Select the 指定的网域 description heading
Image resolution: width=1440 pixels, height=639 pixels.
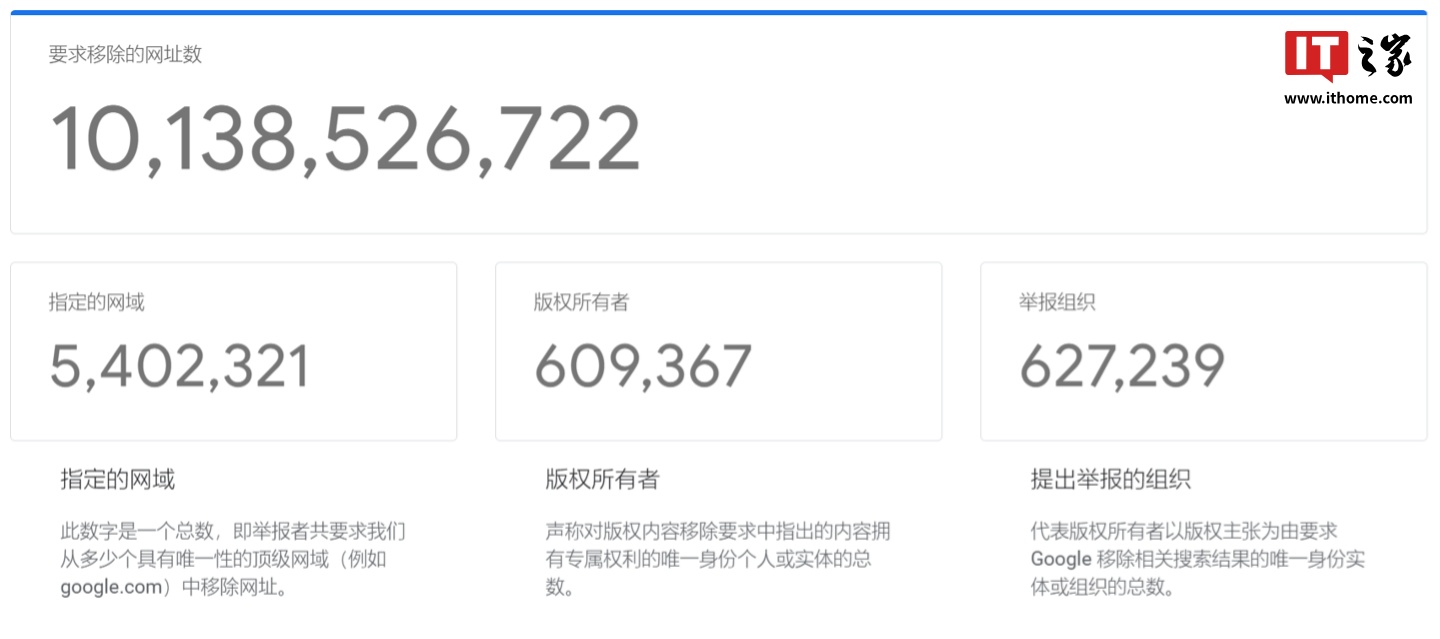coord(115,479)
